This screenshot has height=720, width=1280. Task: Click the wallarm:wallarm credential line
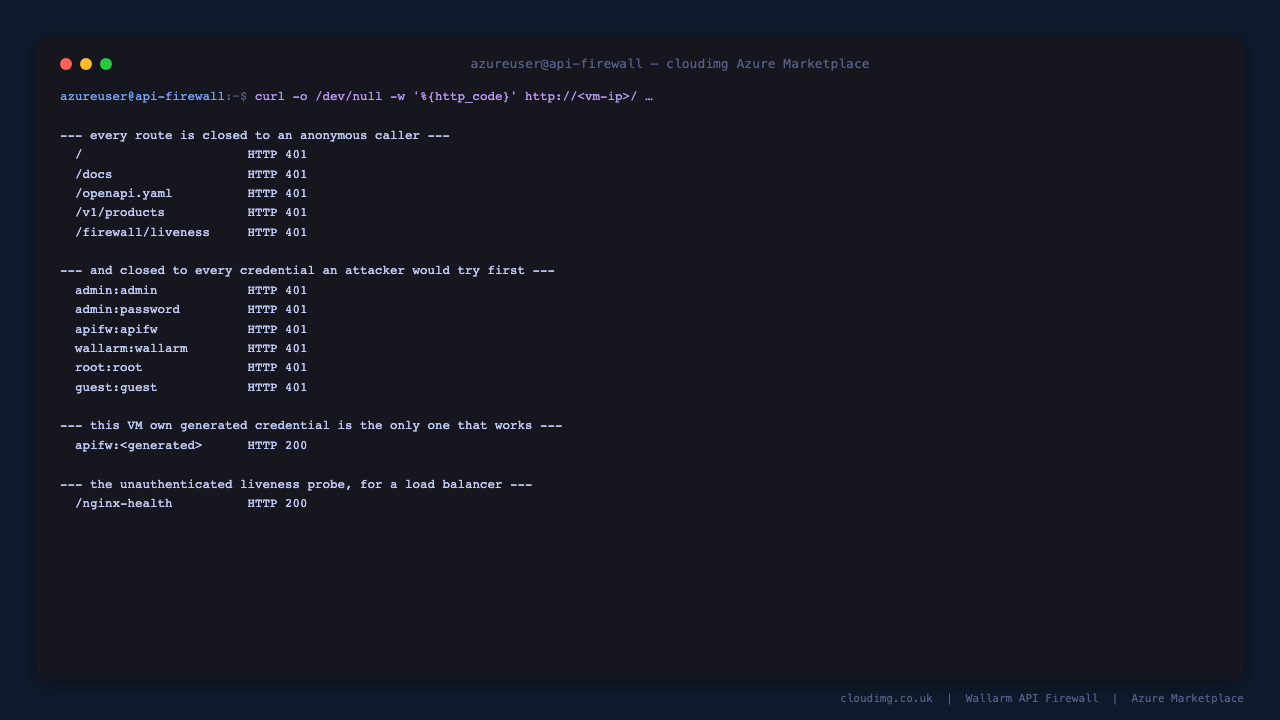191,348
